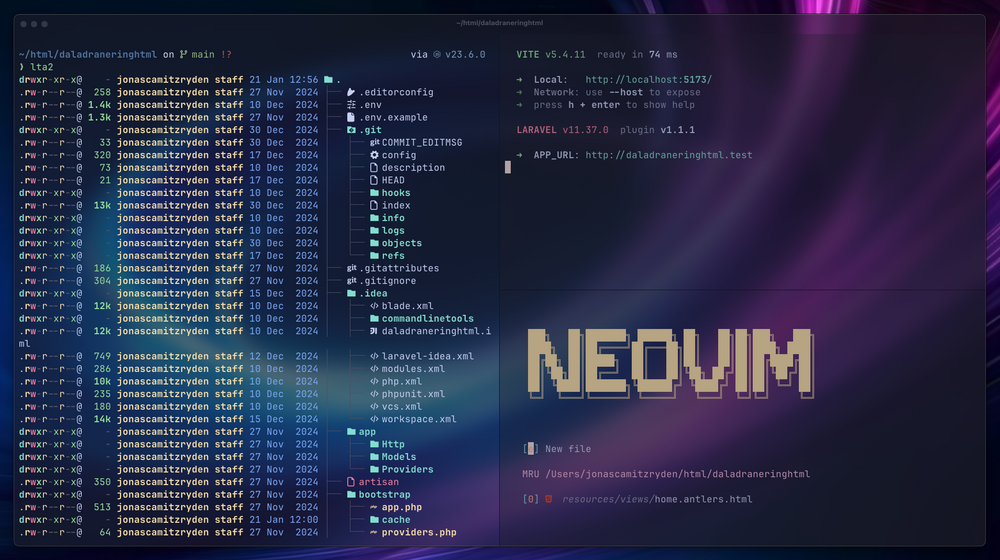Click the .editorconfig file icon
The width and height of the screenshot is (1000, 560).
(351, 92)
